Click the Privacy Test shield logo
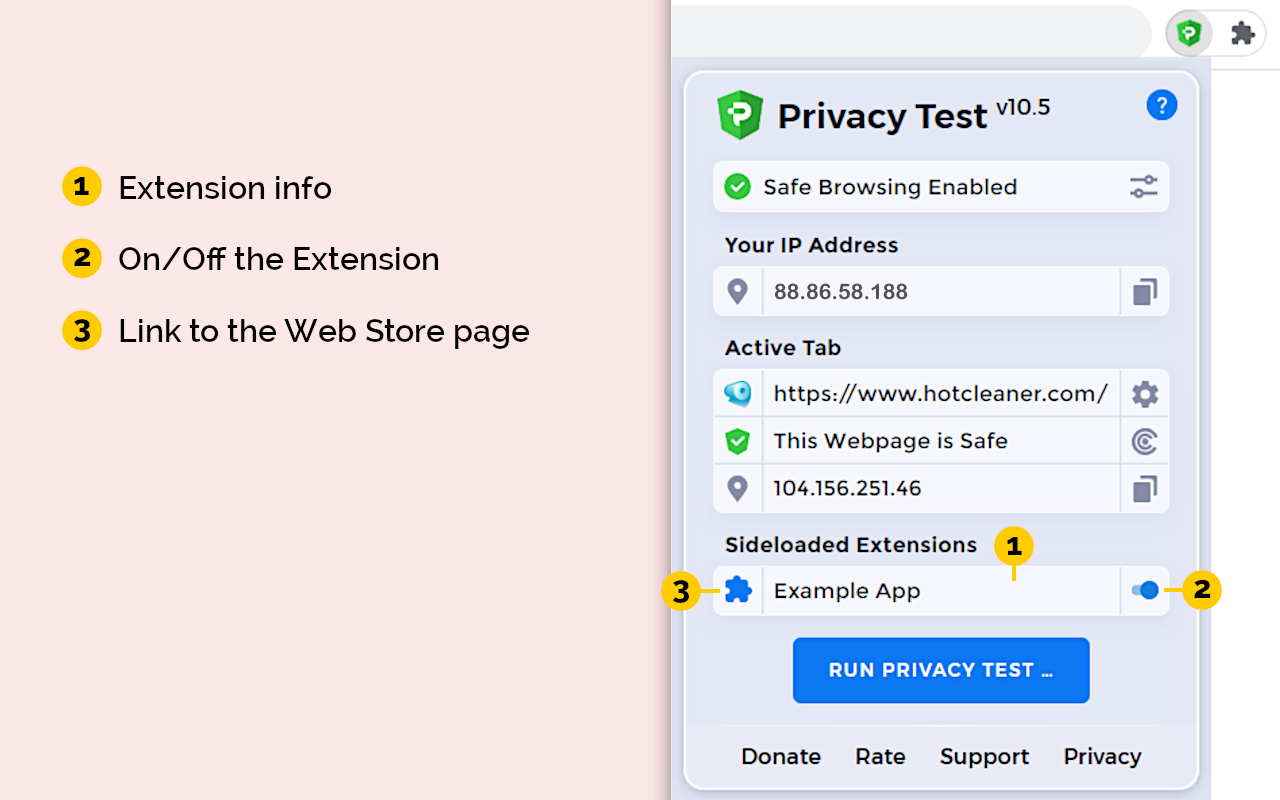Viewport: 1280px width, 800px height. [x=738, y=113]
